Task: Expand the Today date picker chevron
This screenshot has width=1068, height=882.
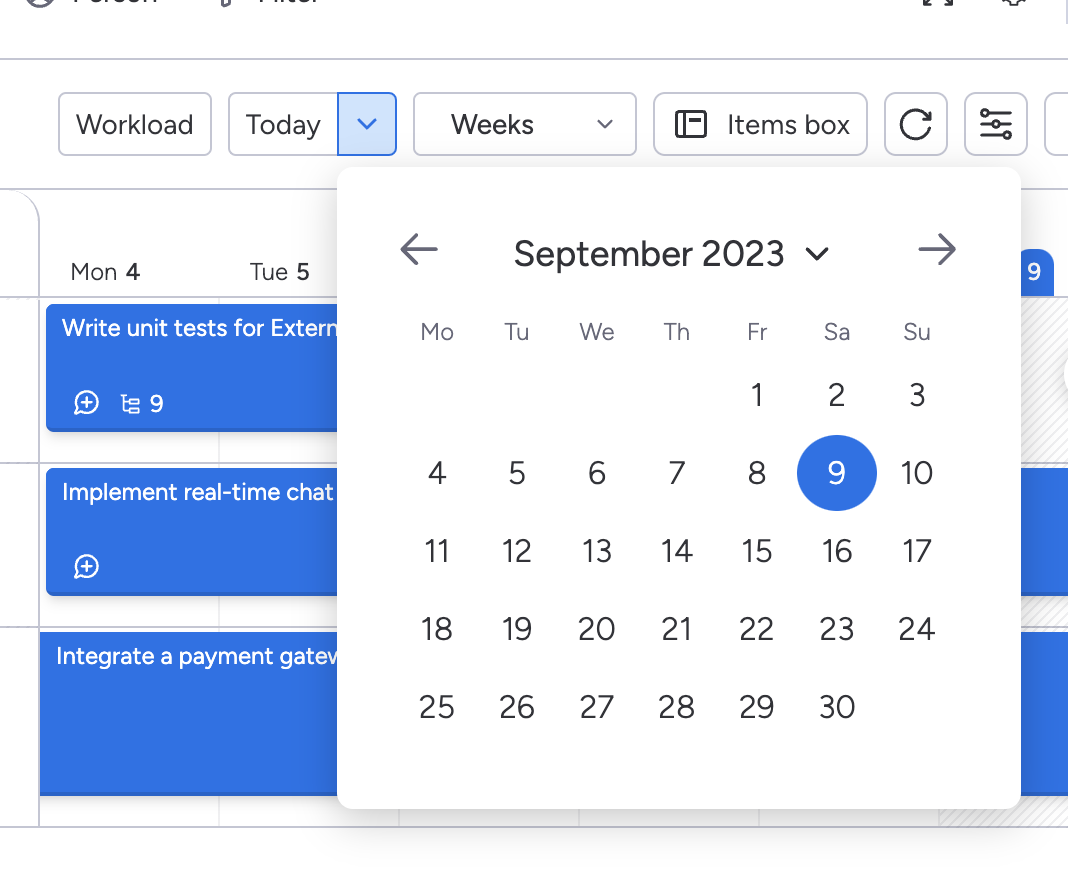Action: coord(367,125)
